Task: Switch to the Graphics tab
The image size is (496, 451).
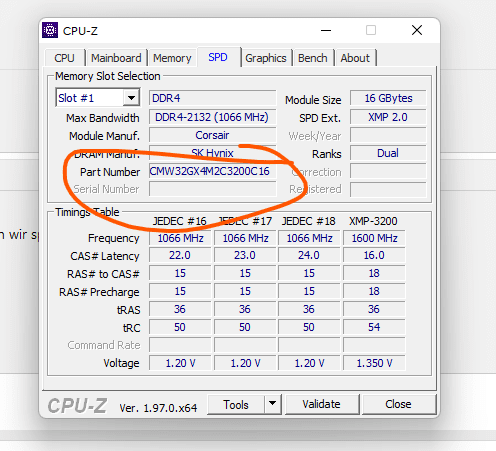Action: click(x=266, y=58)
